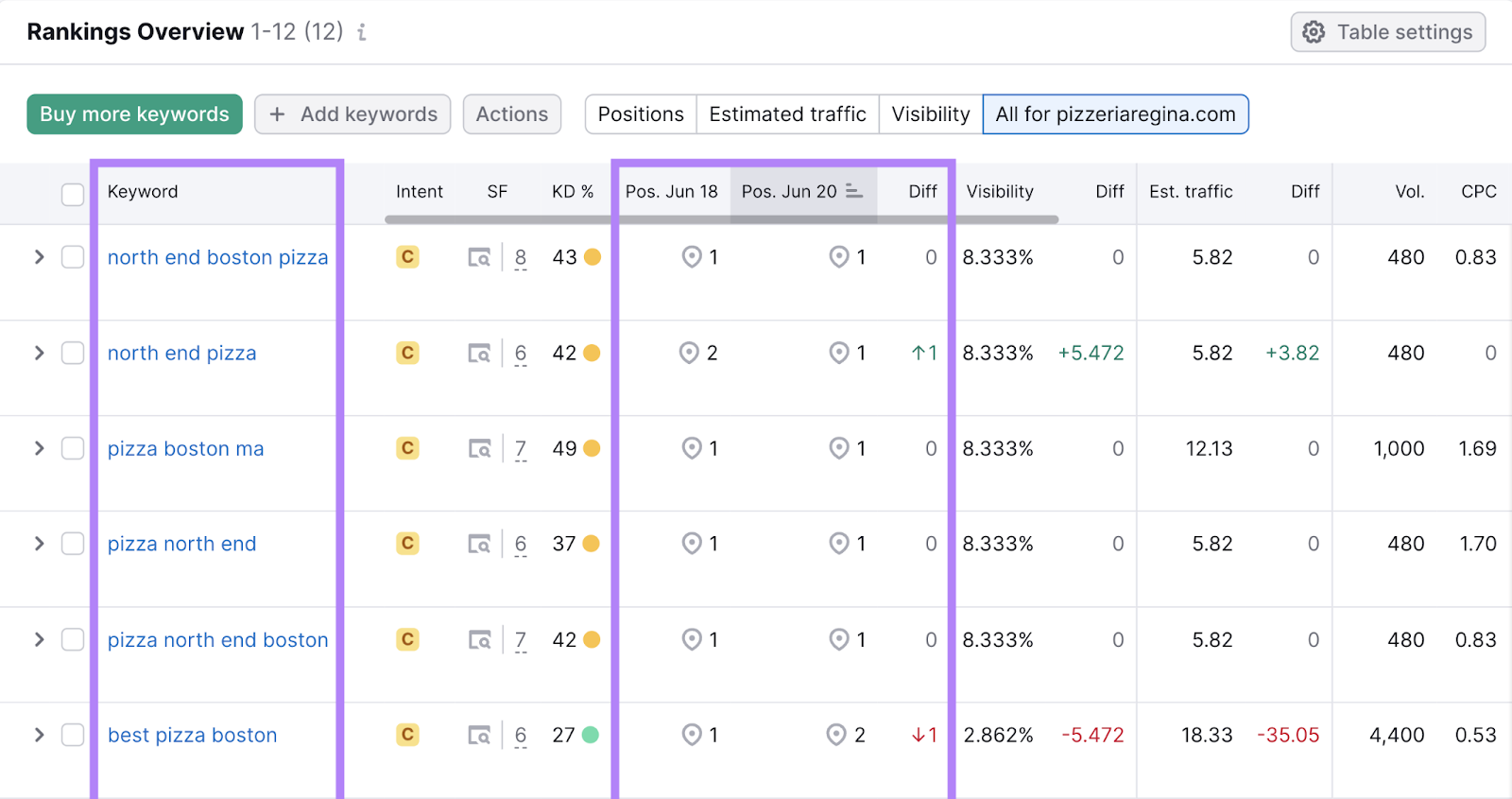Expand the best pizza boston row
This screenshot has height=799, width=1512.
click(39, 735)
